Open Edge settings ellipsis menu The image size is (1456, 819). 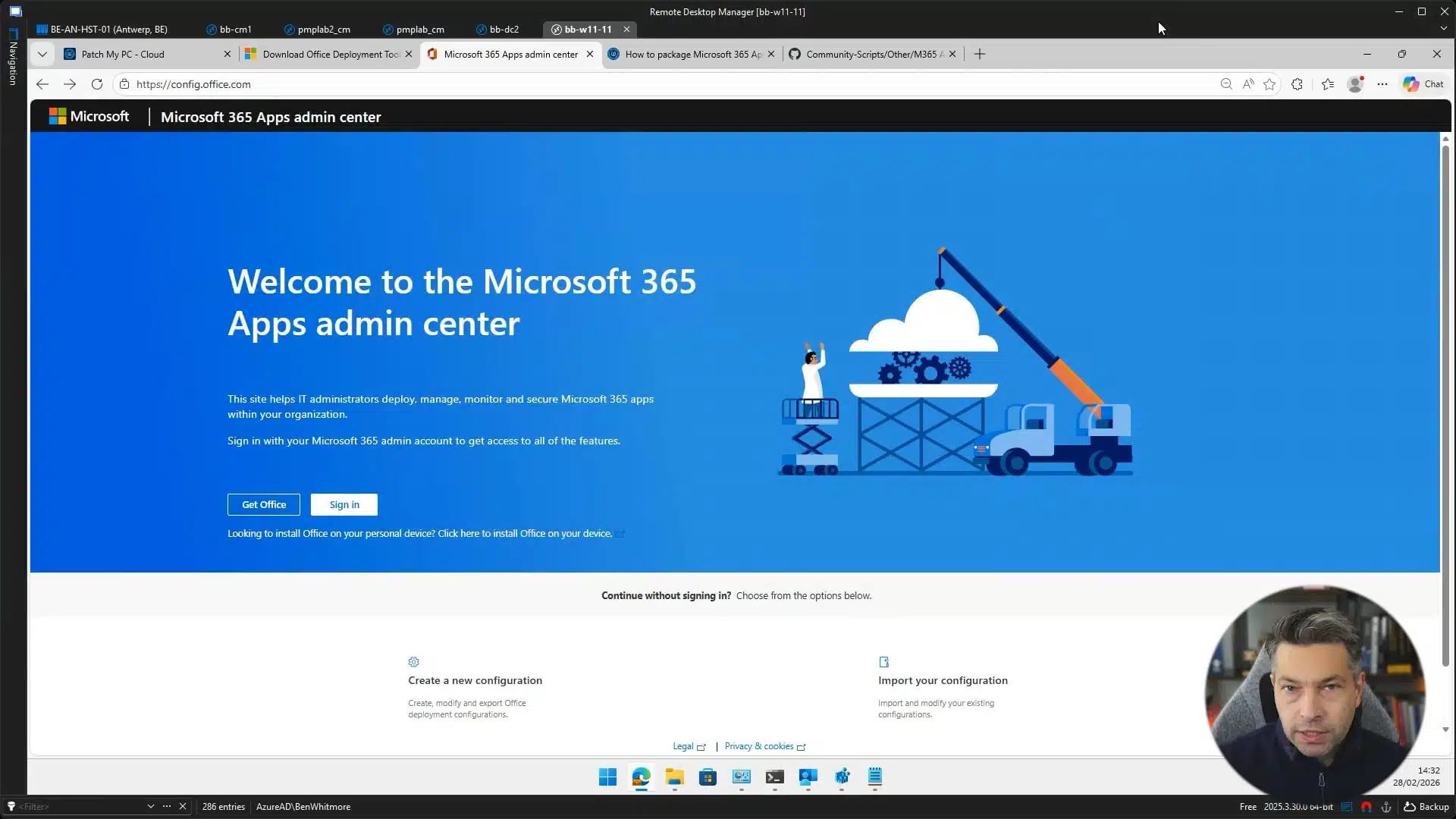(x=1382, y=84)
